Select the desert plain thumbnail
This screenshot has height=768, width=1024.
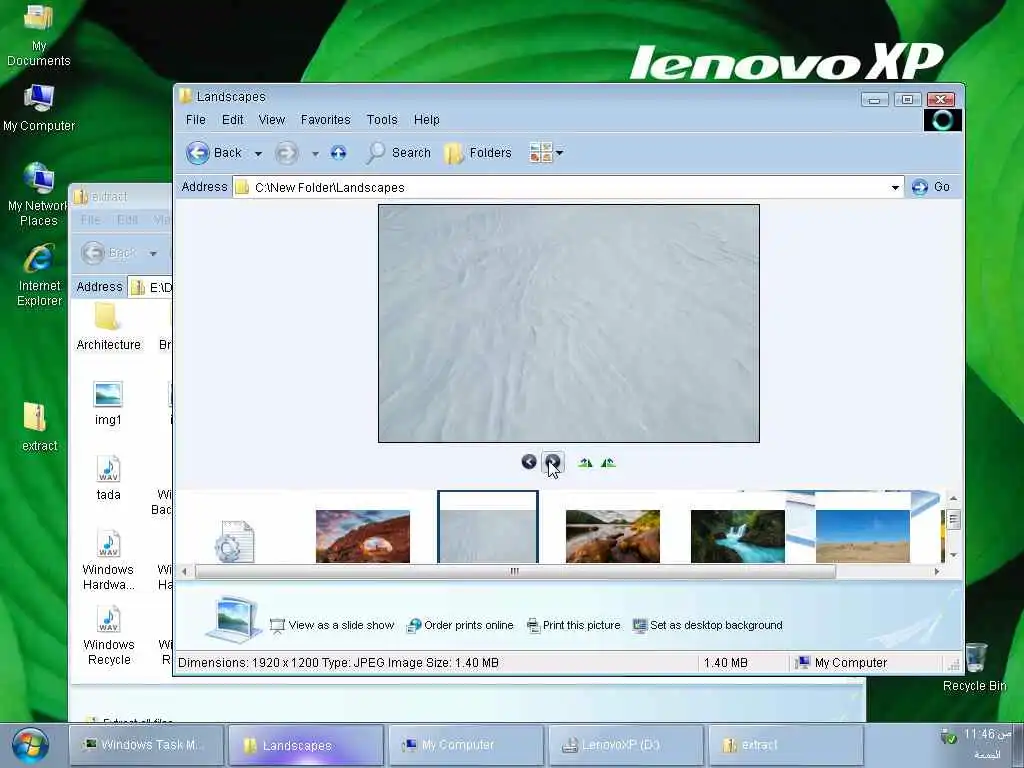863,536
